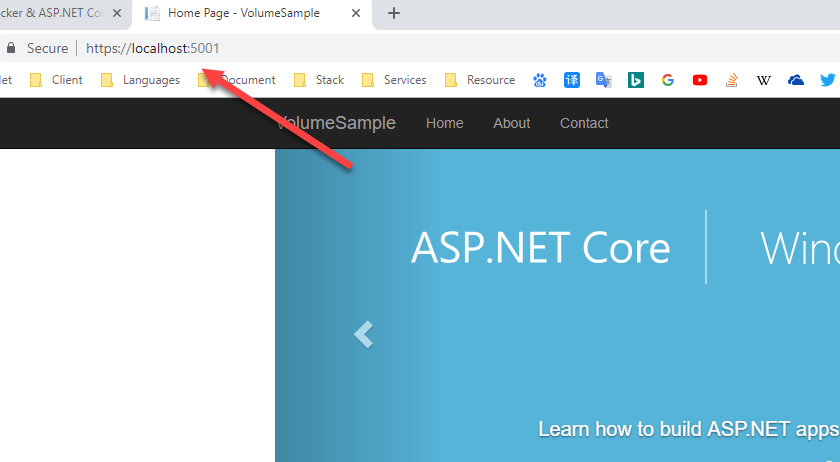This screenshot has width=840, height=462.
Task: Click the 'Learn how to build ASP.NET apps' caption
Action: [x=688, y=429]
